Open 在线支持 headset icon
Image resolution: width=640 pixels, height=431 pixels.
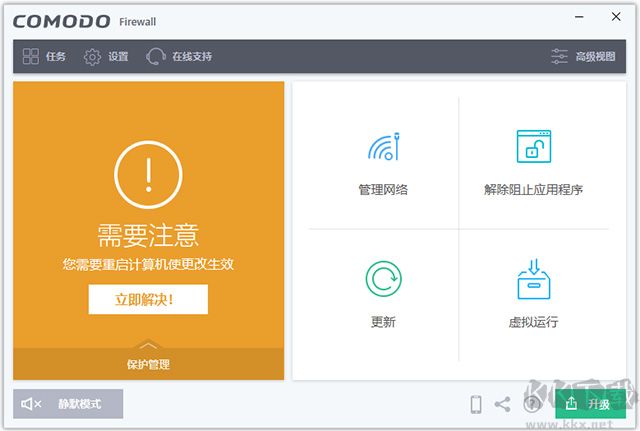156,56
